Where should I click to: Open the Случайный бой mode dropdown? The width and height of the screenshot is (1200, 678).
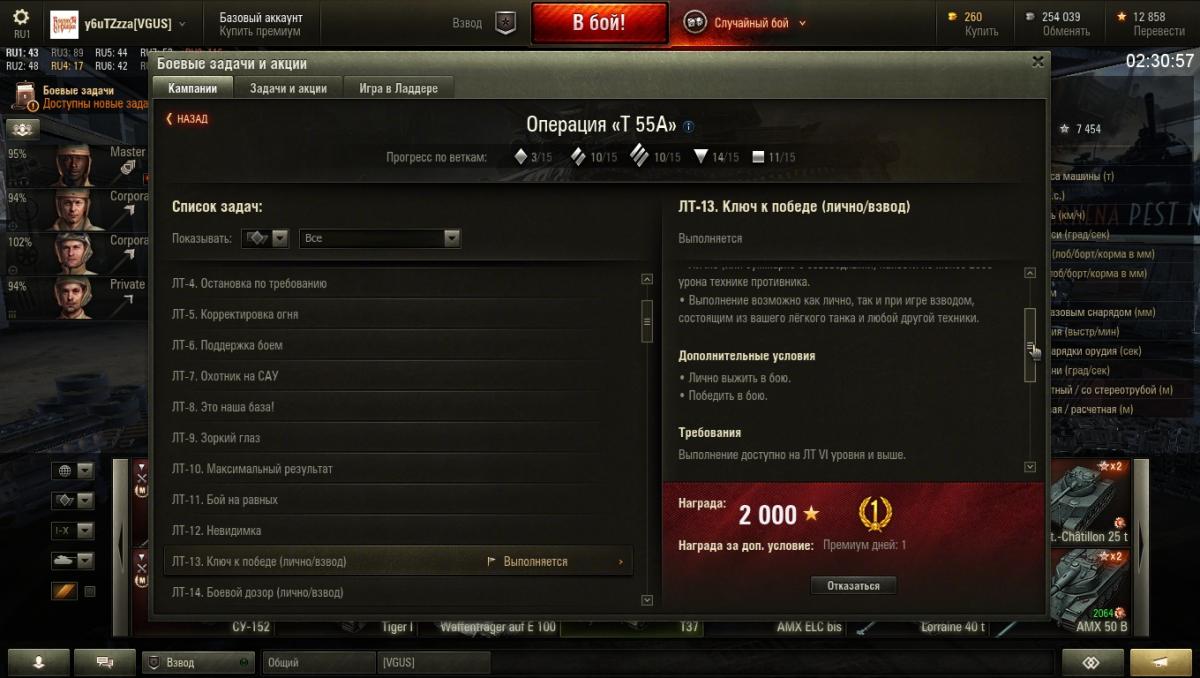pyautogui.click(x=746, y=23)
